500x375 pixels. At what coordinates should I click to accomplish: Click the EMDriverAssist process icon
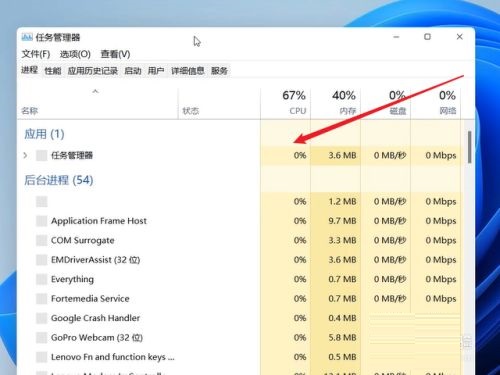click(42, 260)
